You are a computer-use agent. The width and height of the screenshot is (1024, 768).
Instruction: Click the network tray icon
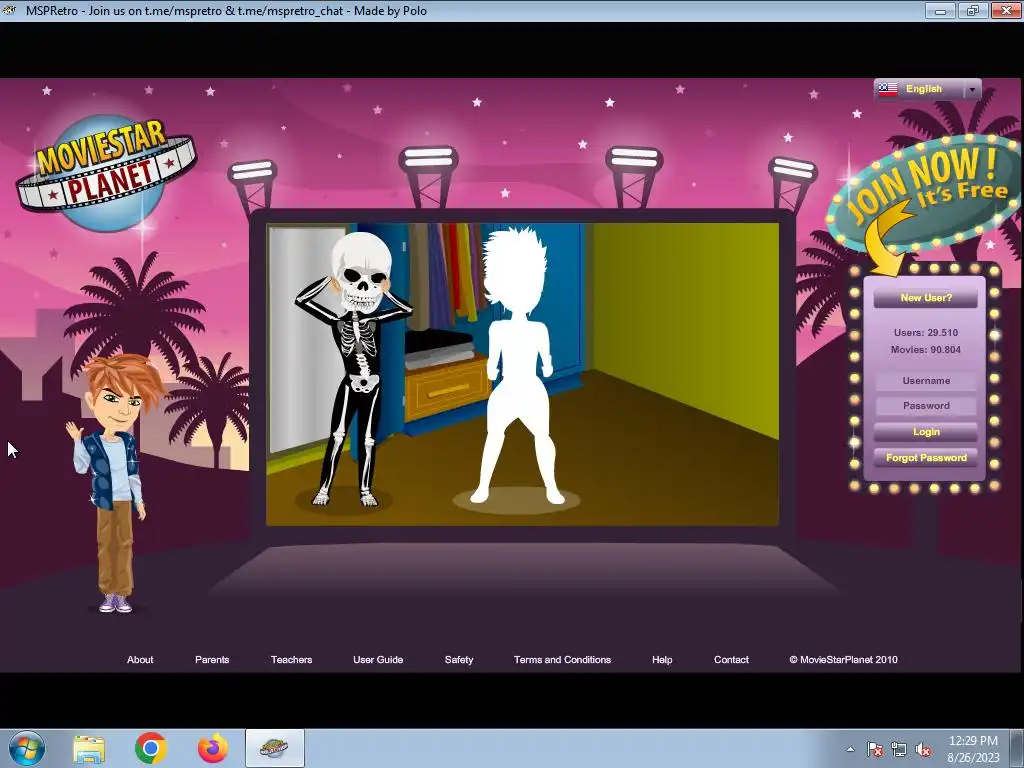click(x=899, y=749)
